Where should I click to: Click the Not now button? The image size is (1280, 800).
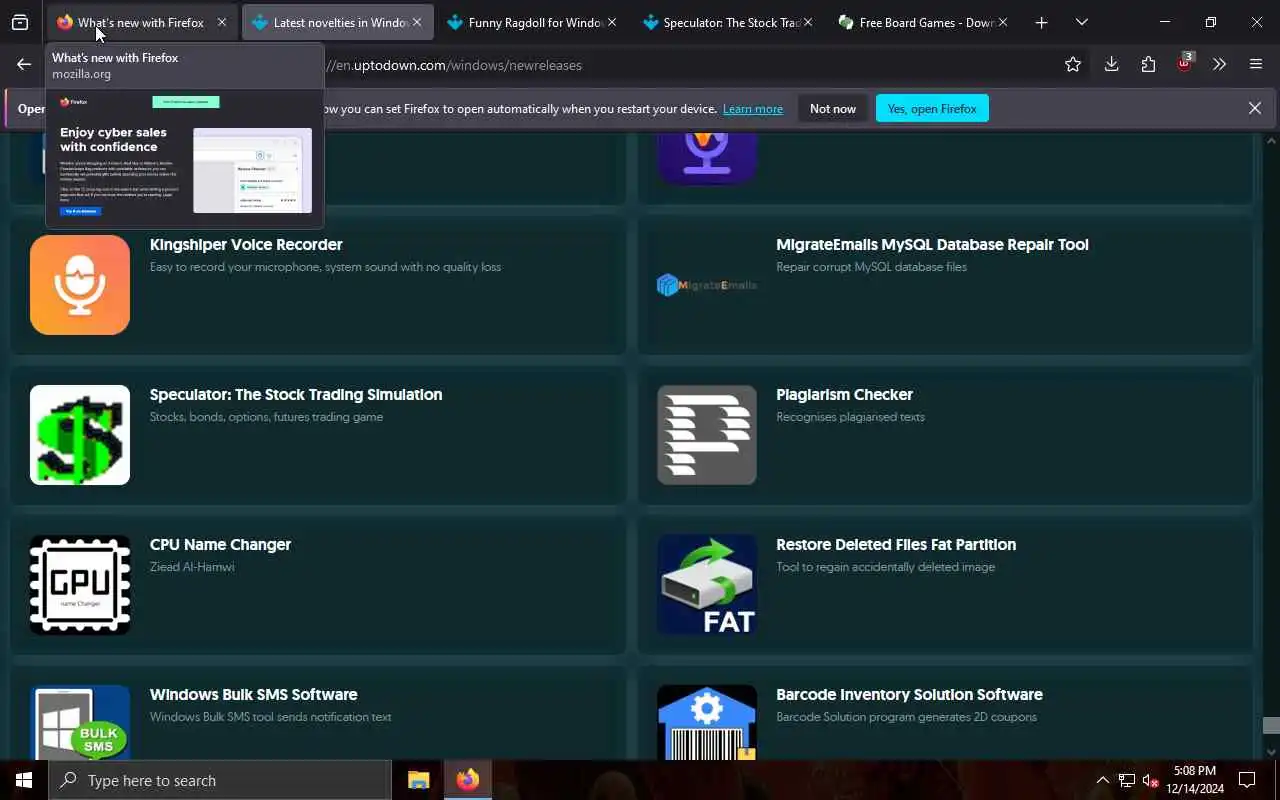click(x=833, y=108)
